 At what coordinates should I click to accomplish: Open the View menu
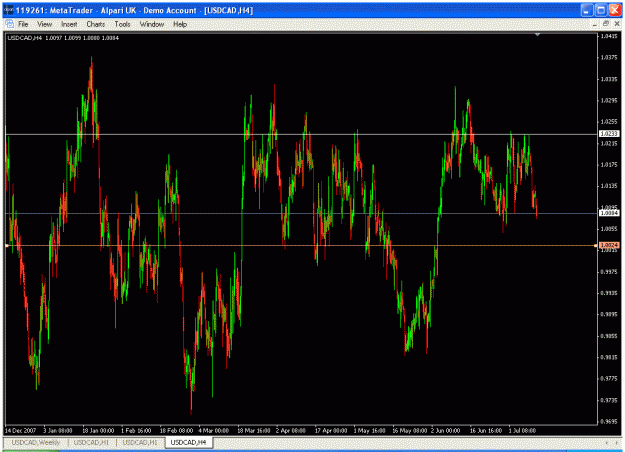(x=45, y=24)
